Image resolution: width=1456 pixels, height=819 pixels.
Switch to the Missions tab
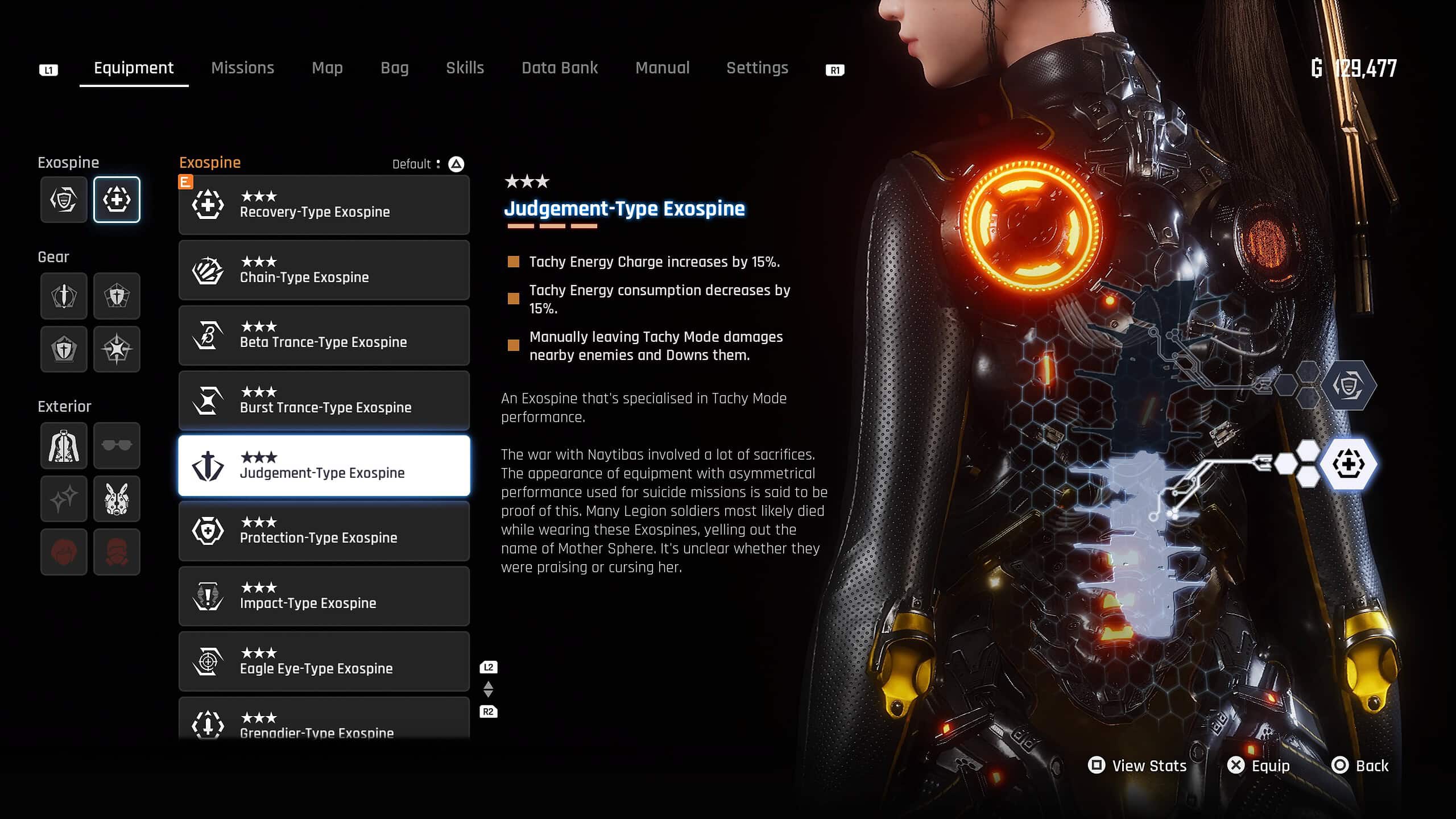click(243, 68)
